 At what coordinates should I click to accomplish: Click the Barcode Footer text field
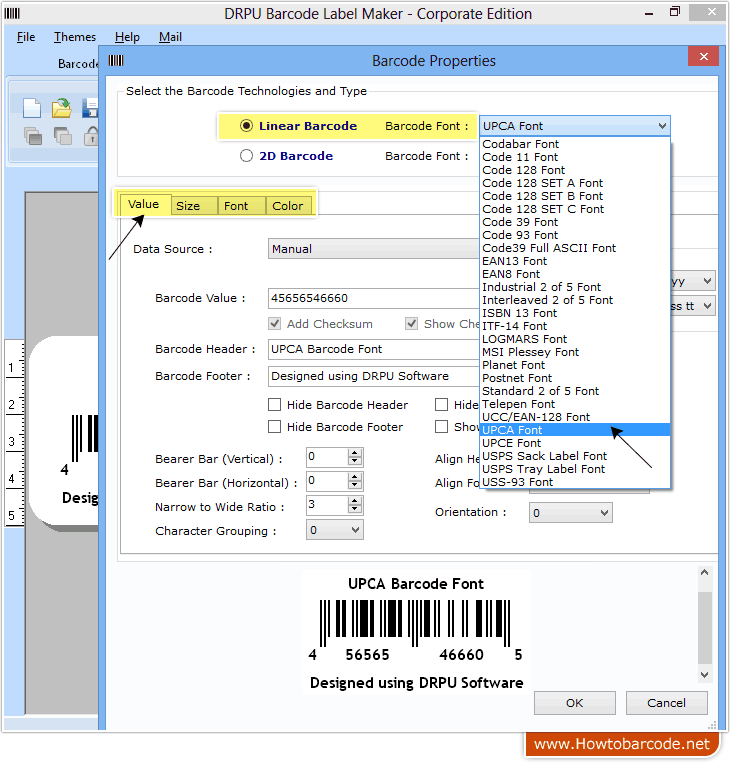coord(374,376)
